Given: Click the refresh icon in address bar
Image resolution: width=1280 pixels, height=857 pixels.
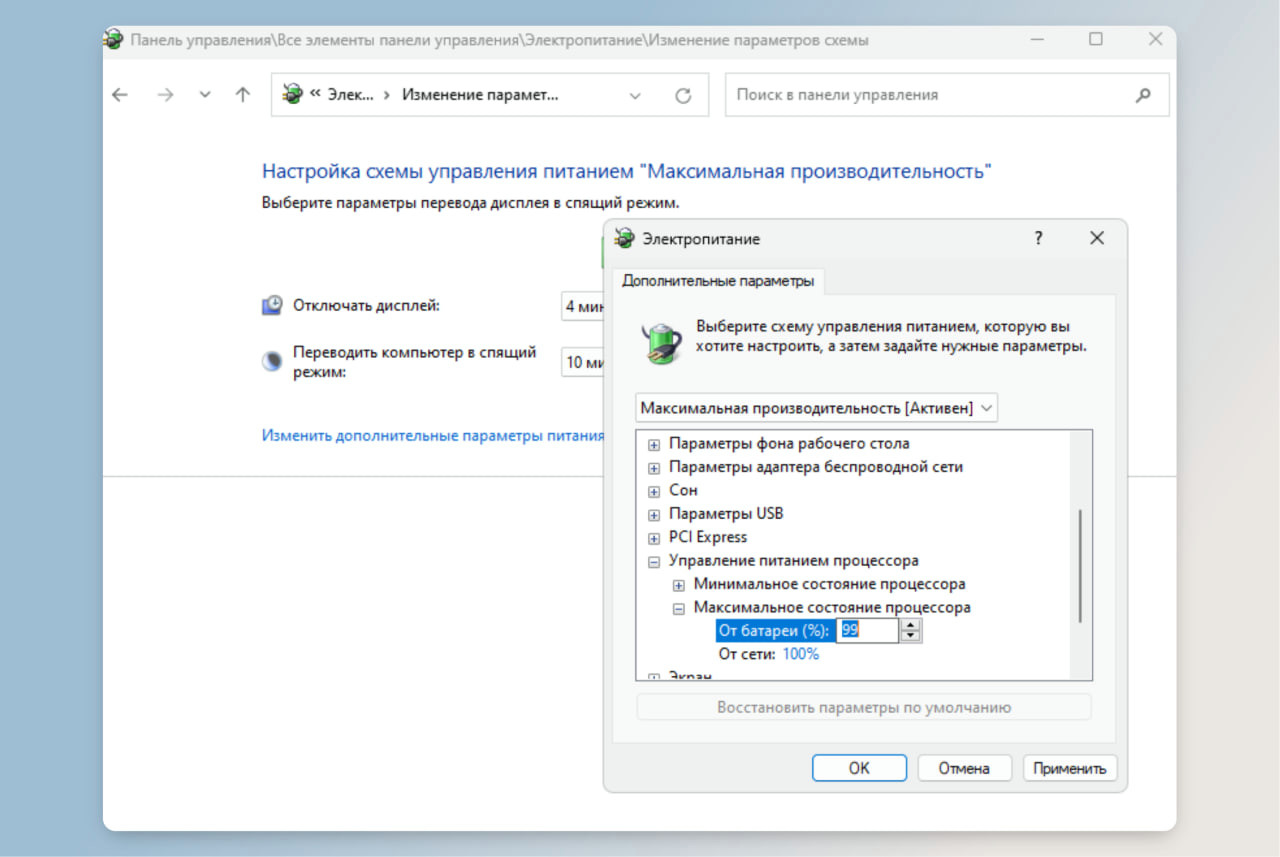Looking at the screenshot, I should [683, 96].
